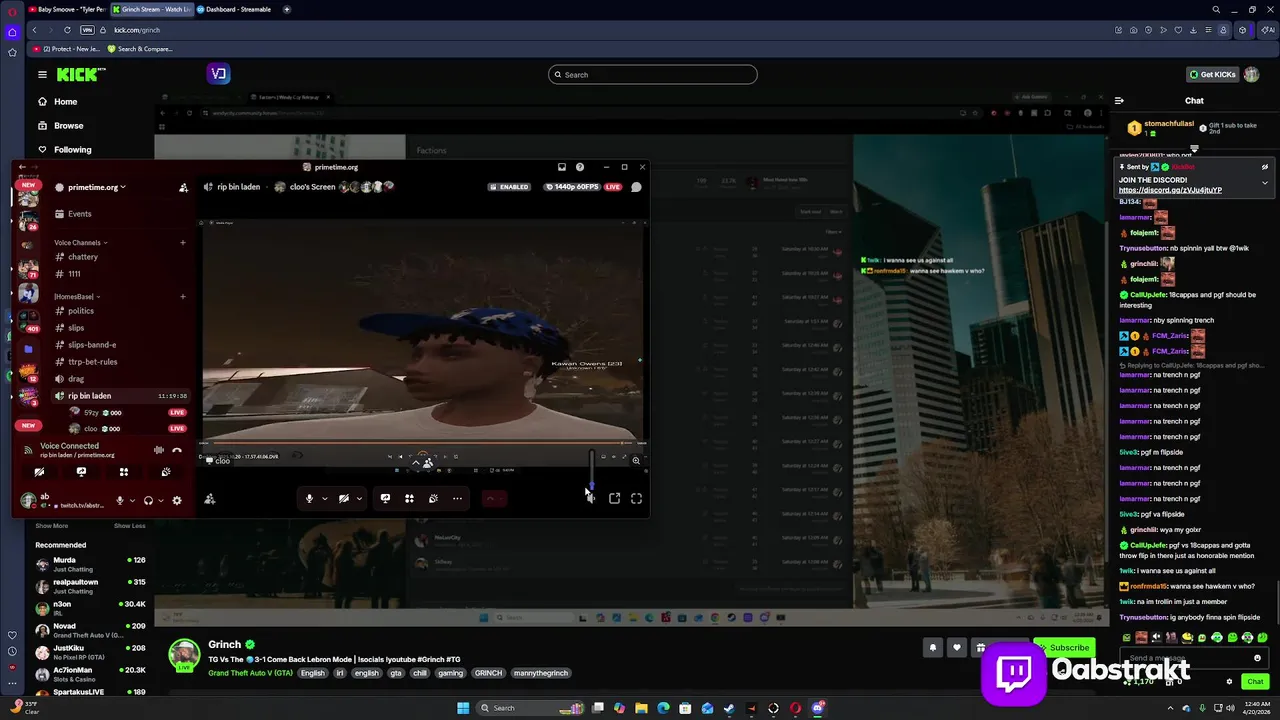
Task: Toggle Discord noise suppression icon
Action: tap(158, 450)
